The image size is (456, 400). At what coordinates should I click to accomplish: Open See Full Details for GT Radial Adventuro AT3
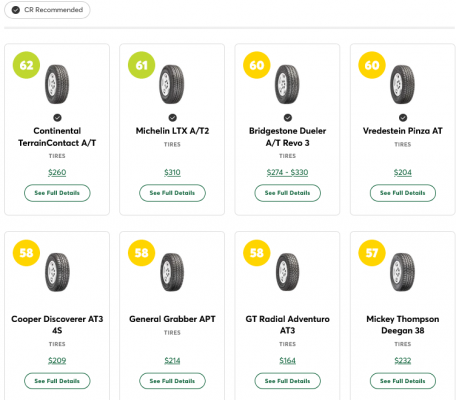tap(288, 381)
